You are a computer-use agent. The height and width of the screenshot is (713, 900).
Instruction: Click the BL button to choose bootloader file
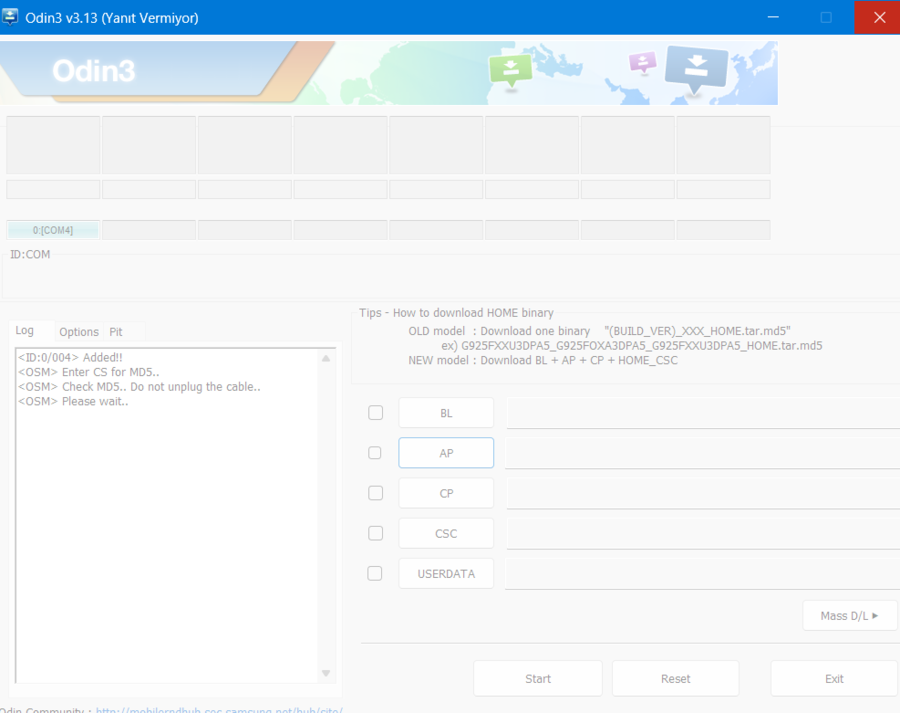(x=446, y=413)
